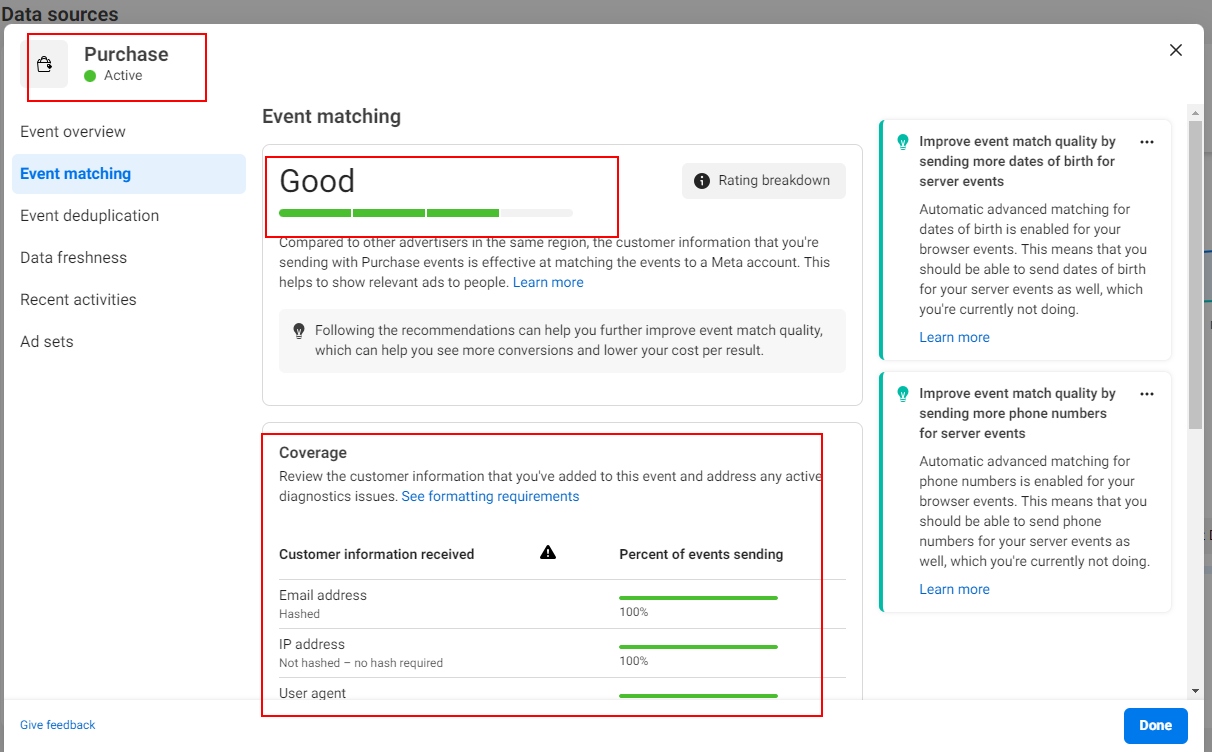1212x752 pixels.
Task: Click the lightbulb icon on the phone numbers tip
Action: coord(903,394)
